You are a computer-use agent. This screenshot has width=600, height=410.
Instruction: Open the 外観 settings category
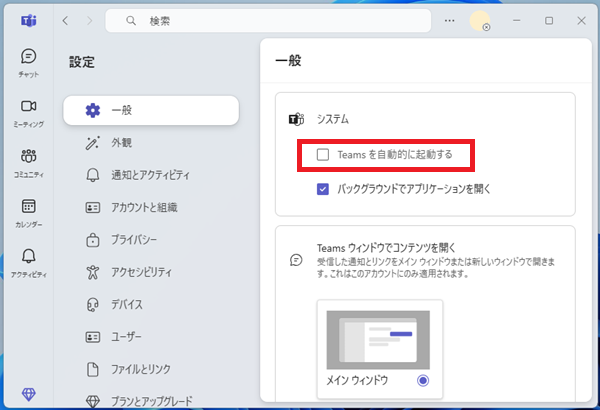click(151, 143)
